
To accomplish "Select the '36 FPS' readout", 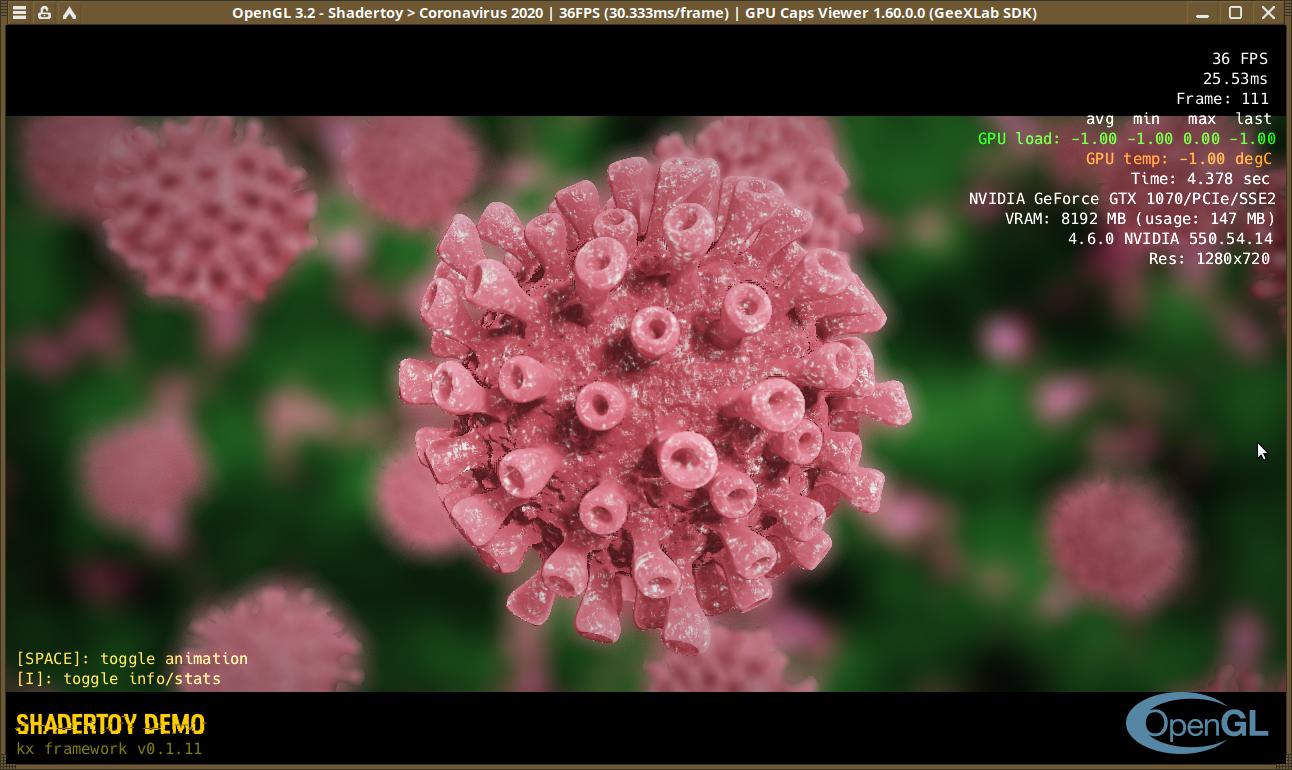I will [x=1240, y=59].
